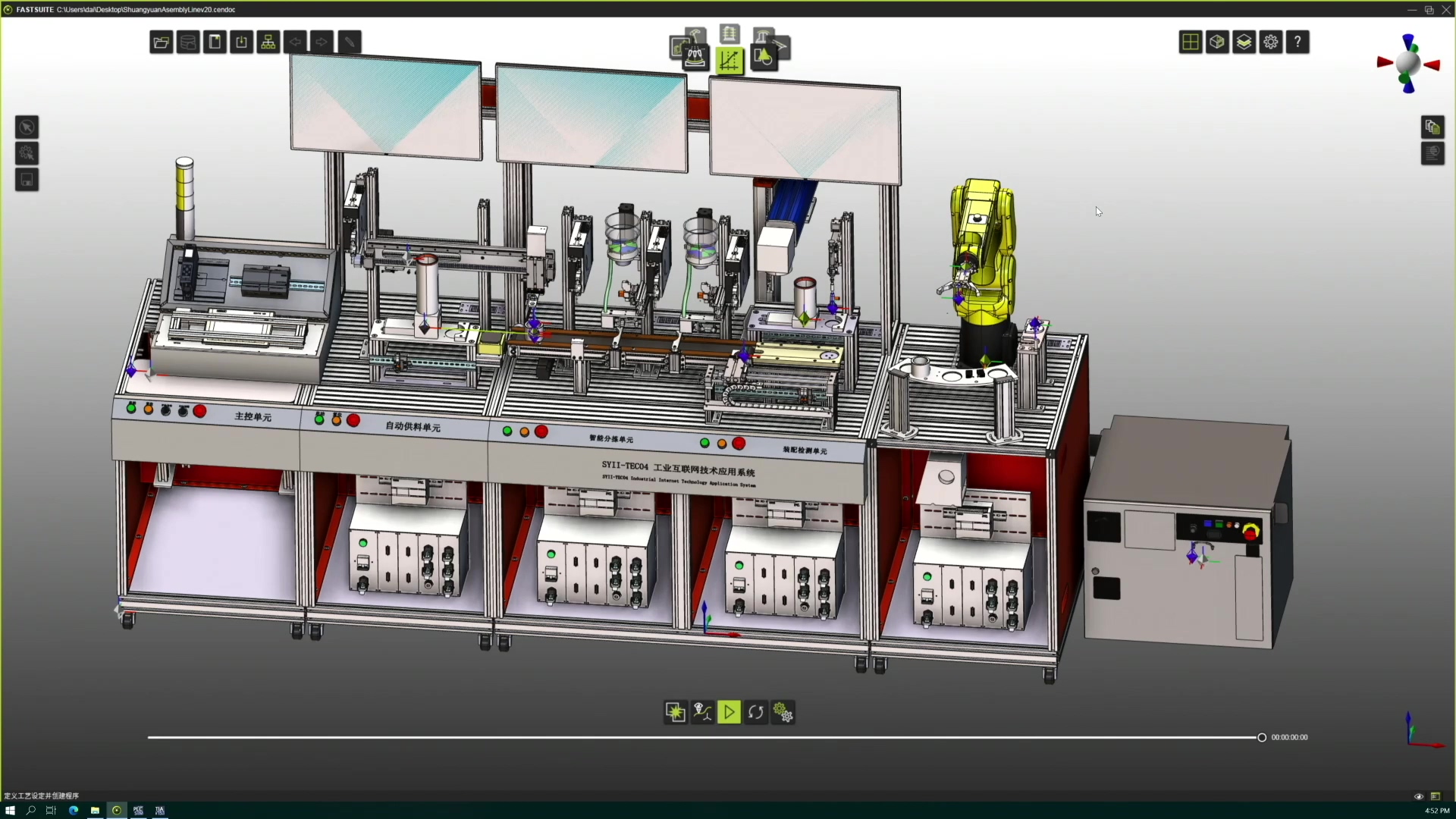Click the database icon in top toolbar
1456x819 pixels.
(187, 42)
